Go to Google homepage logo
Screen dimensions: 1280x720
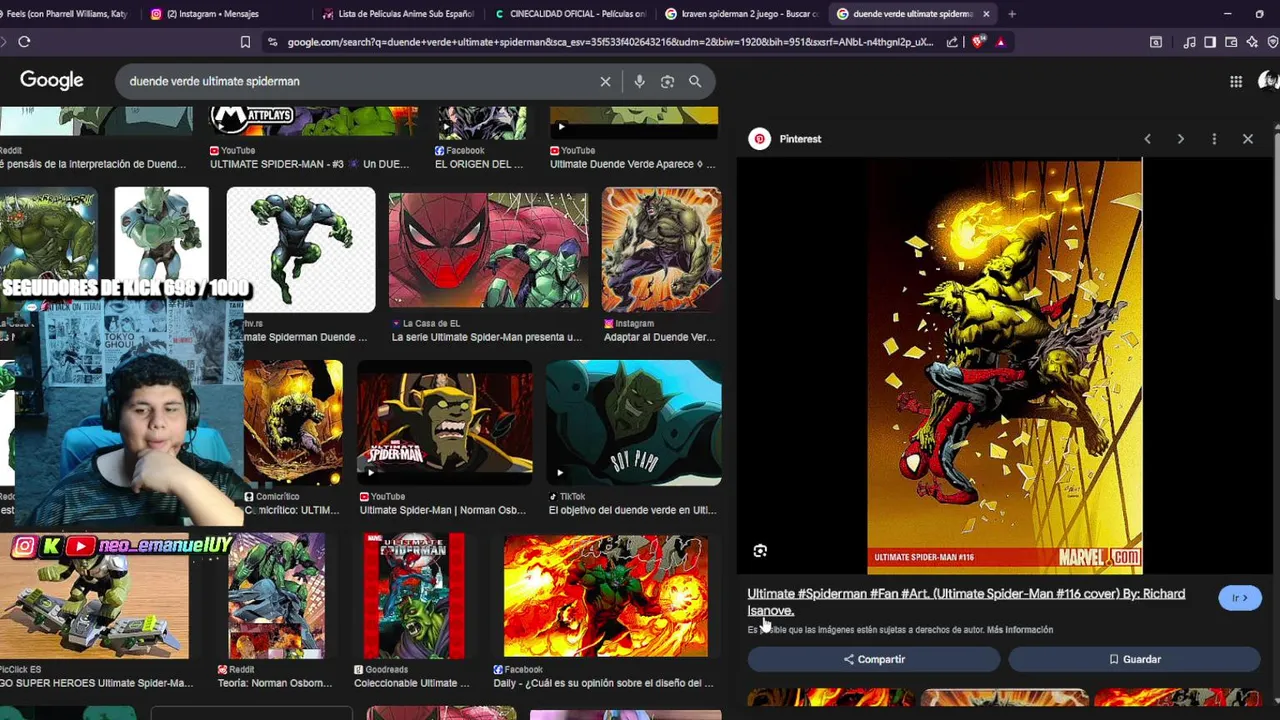pyautogui.click(x=52, y=81)
